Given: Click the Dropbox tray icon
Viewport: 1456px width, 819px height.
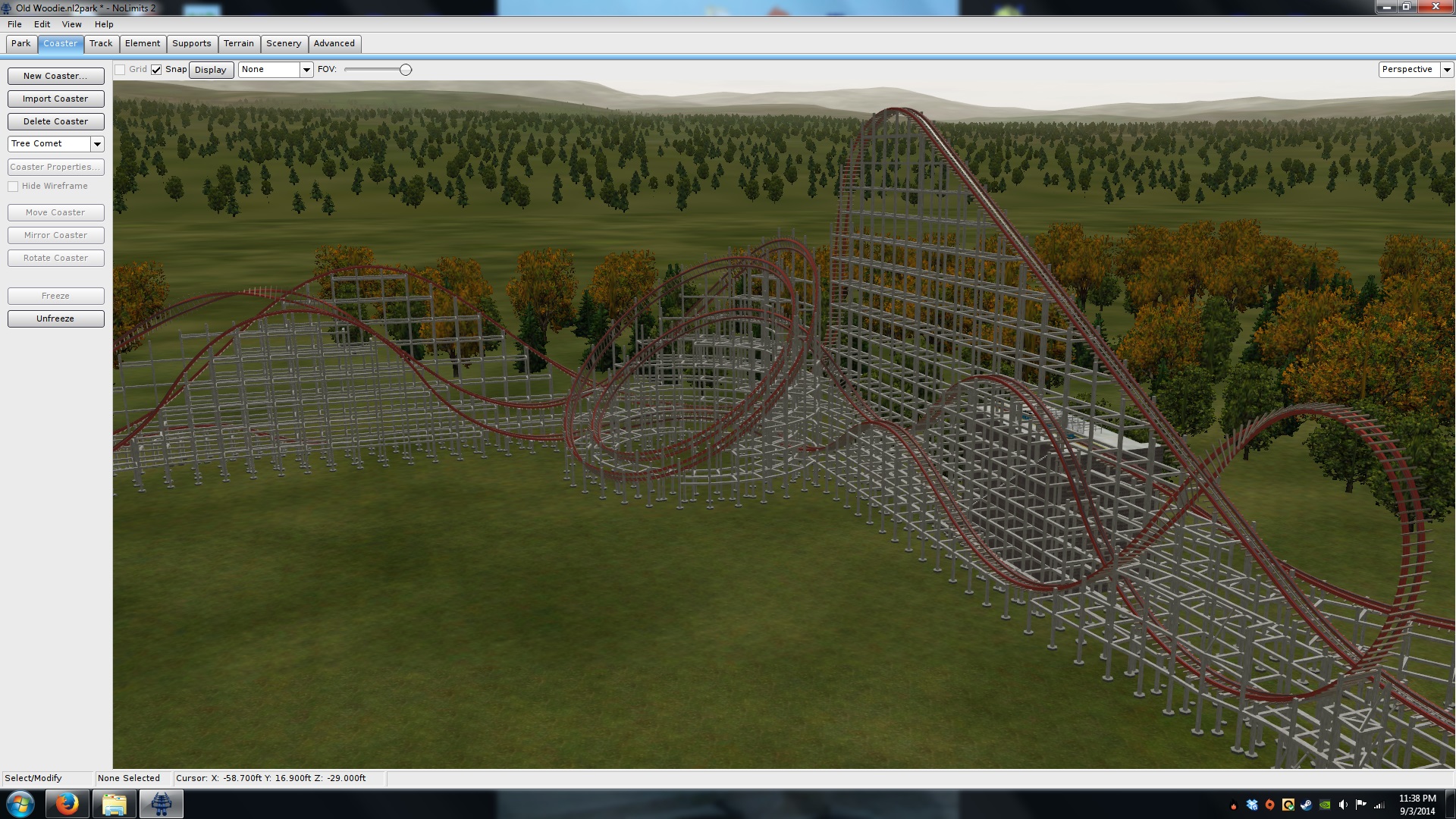Looking at the screenshot, I should coord(1252,805).
